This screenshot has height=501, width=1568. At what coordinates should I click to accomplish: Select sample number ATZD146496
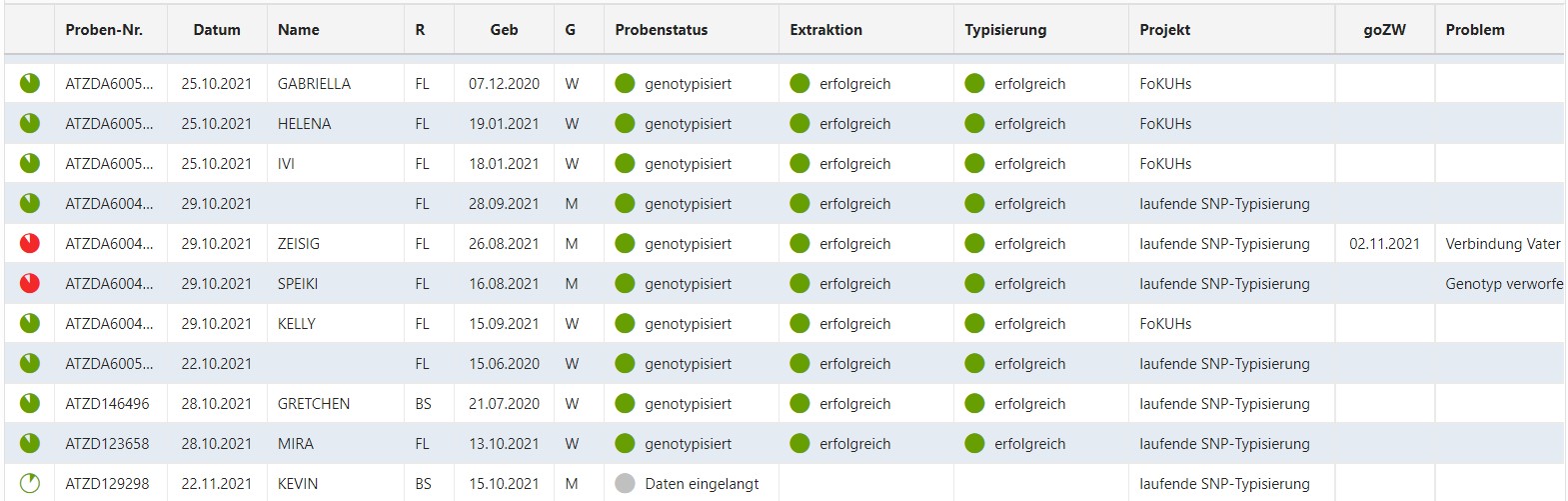click(107, 404)
